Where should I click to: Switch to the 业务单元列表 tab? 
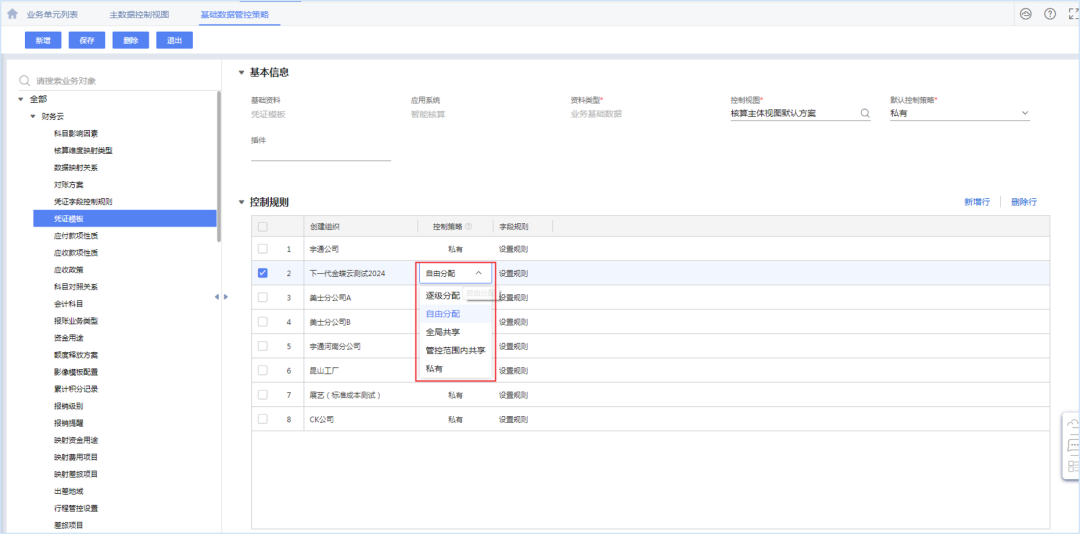pos(52,14)
